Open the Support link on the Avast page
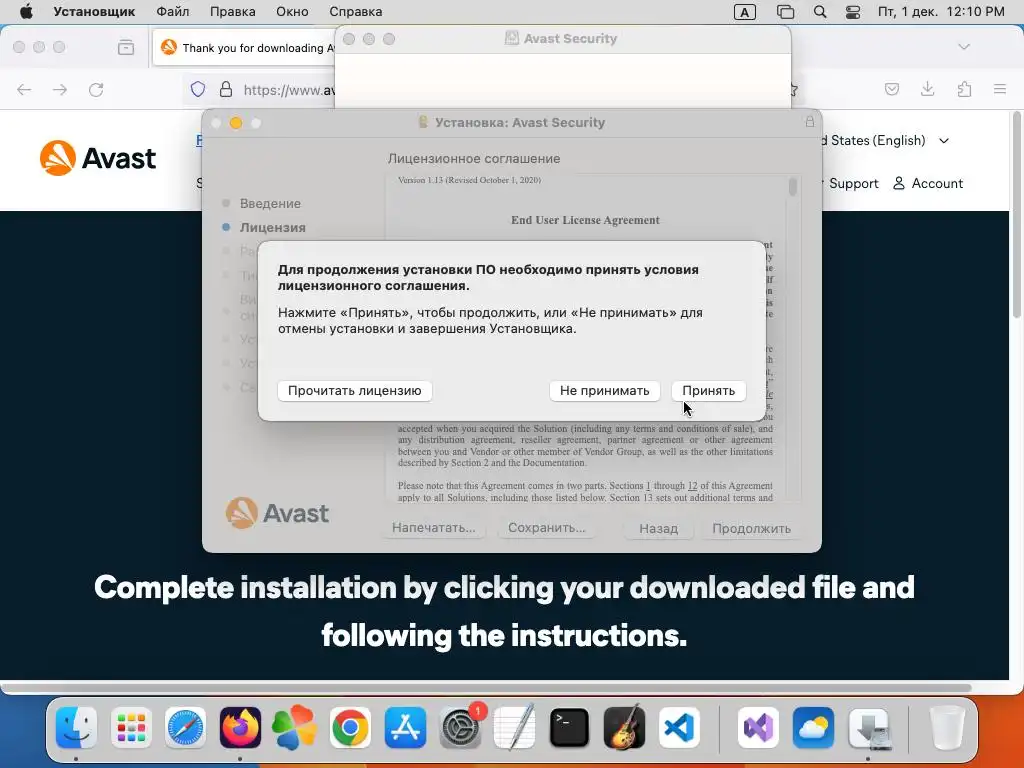Screen dimensions: 1024x768 (853, 184)
